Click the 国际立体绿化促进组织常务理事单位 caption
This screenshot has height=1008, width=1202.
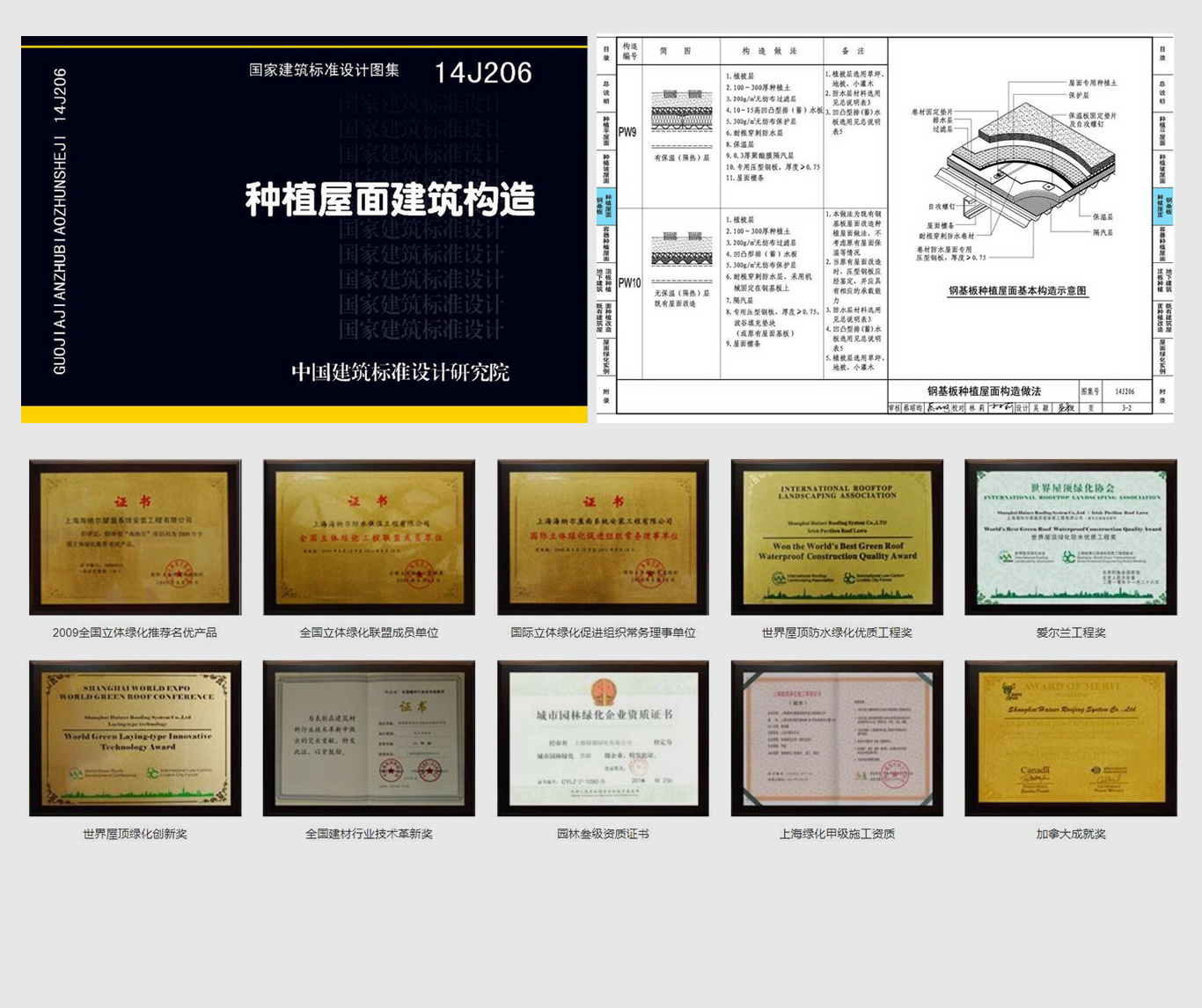[603, 632]
